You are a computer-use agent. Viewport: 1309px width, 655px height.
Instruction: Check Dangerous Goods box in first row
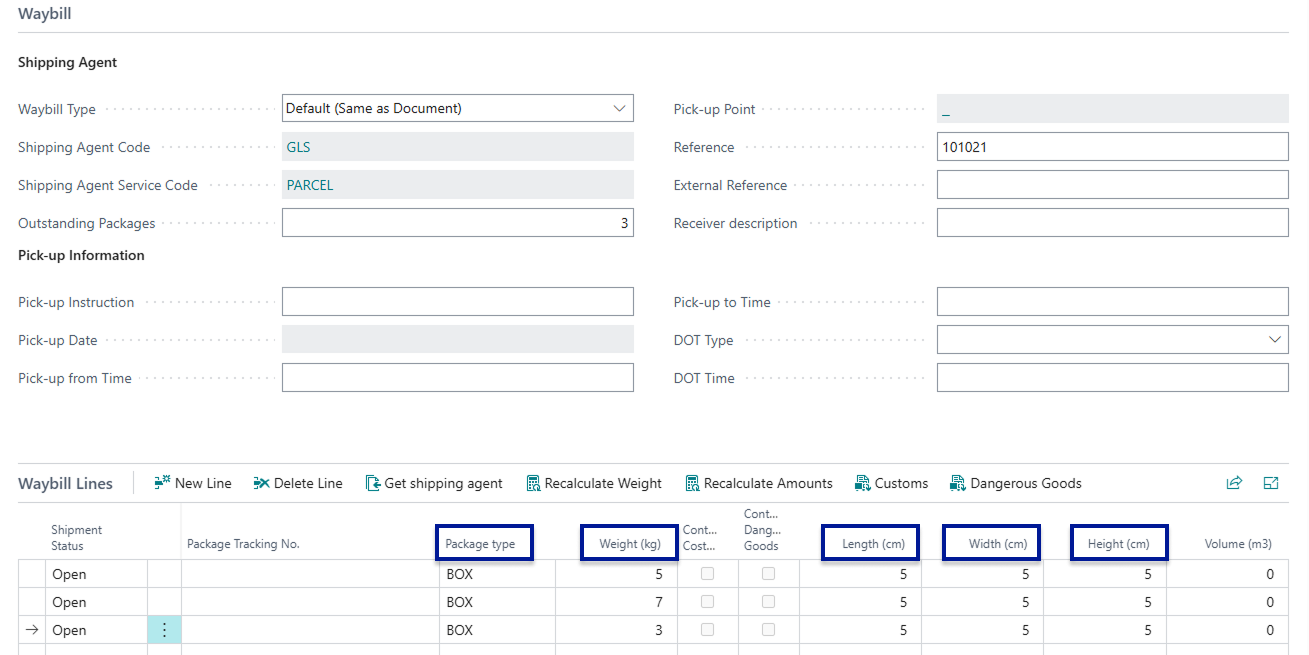tap(768, 574)
